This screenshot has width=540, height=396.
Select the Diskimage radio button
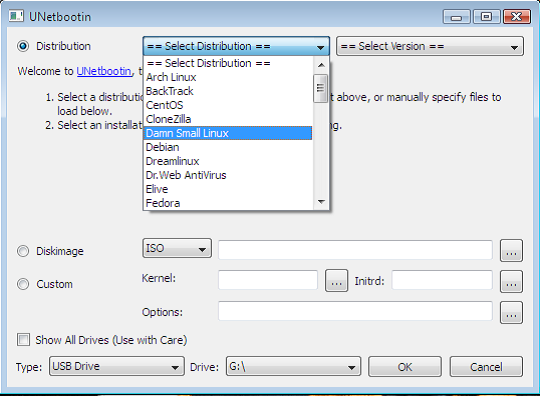[23, 251]
